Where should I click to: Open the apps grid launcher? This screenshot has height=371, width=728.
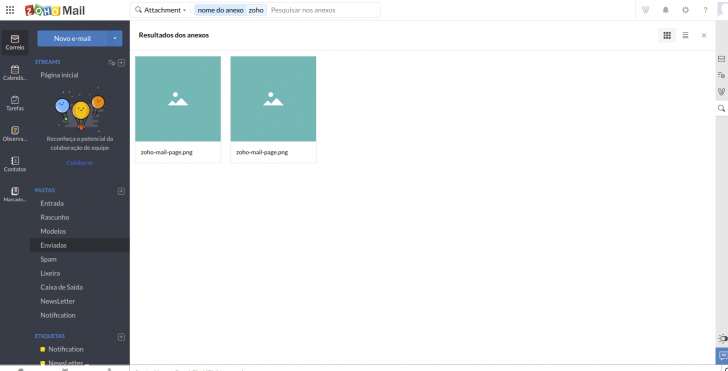[10, 10]
